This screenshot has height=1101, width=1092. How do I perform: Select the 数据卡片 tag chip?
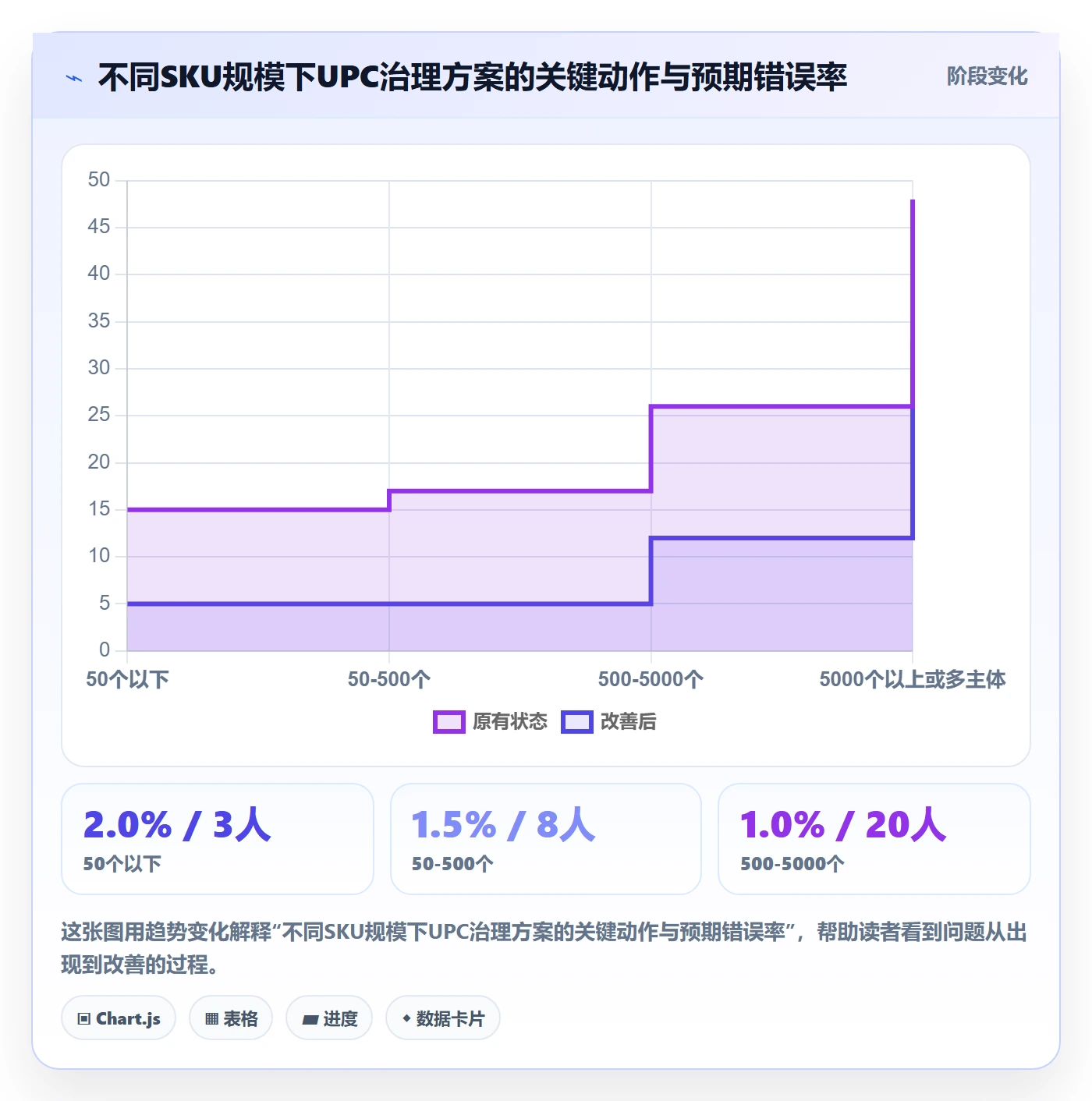point(443,1018)
